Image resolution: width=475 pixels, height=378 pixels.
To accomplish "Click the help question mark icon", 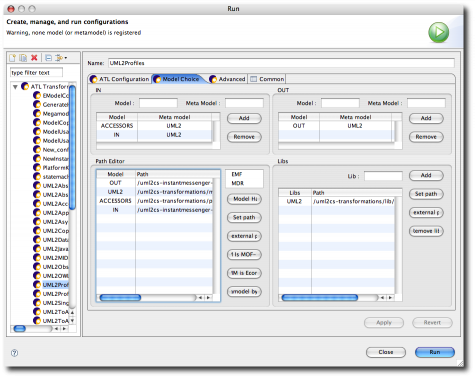I will tap(15, 353).
